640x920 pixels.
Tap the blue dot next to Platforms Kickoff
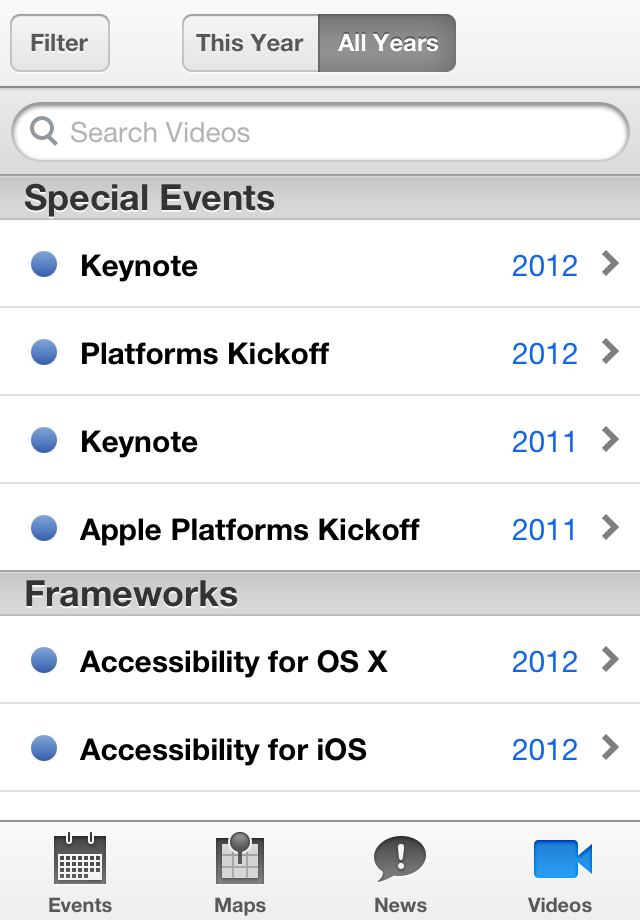44,352
